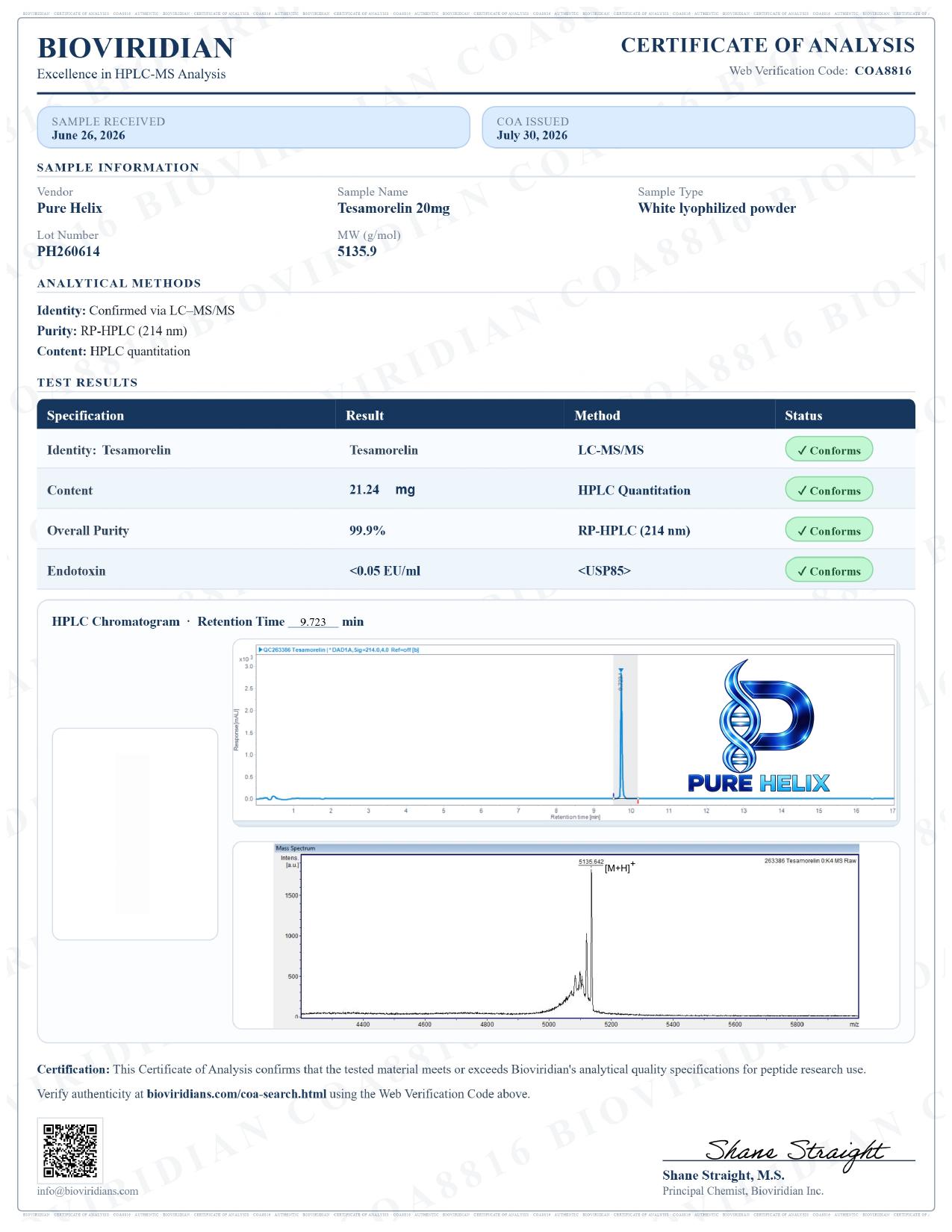Viewport: 952px width, 1232px height.
Task: Click the BIOVIRIDIAN company heading
Action: 135,48
